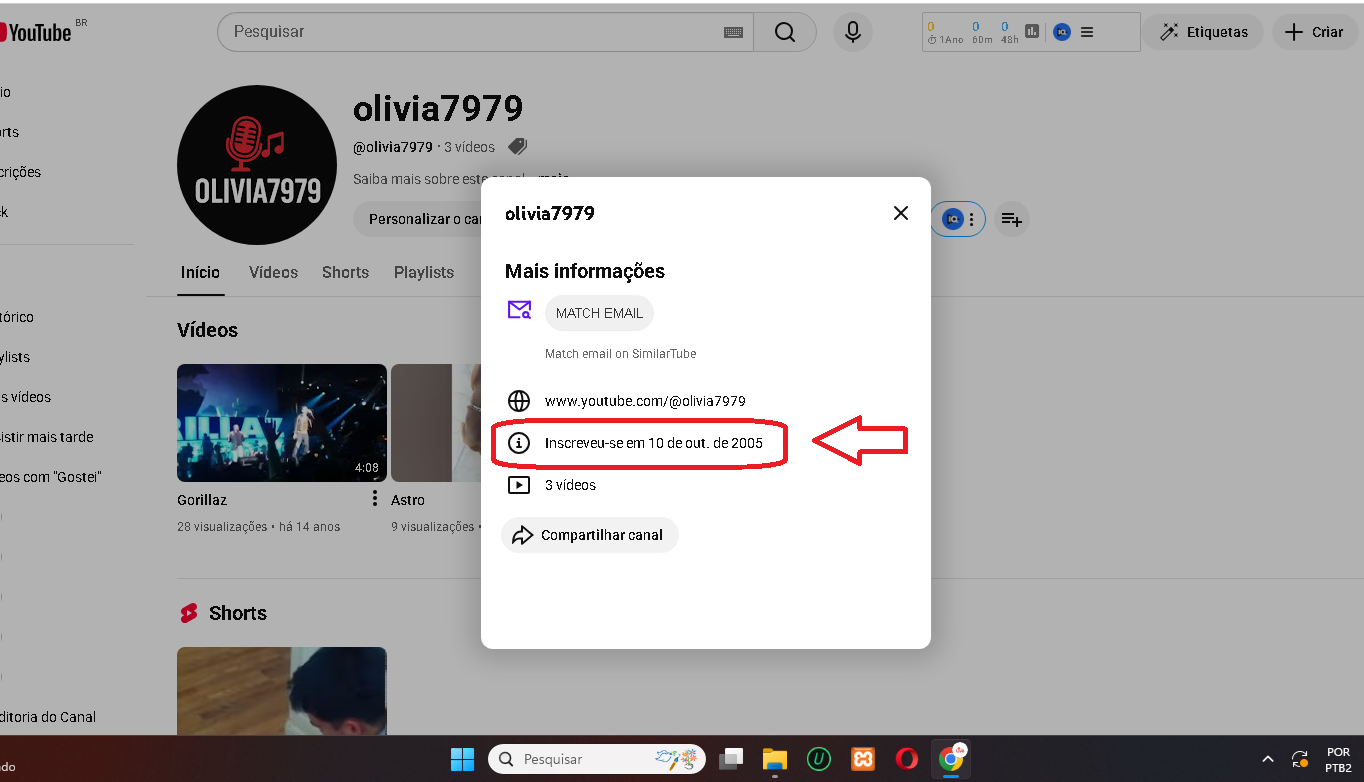The width and height of the screenshot is (1364, 782).
Task: Click 'Match email on SimilarTube' text
Action: pyautogui.click(x=620, y=354)
